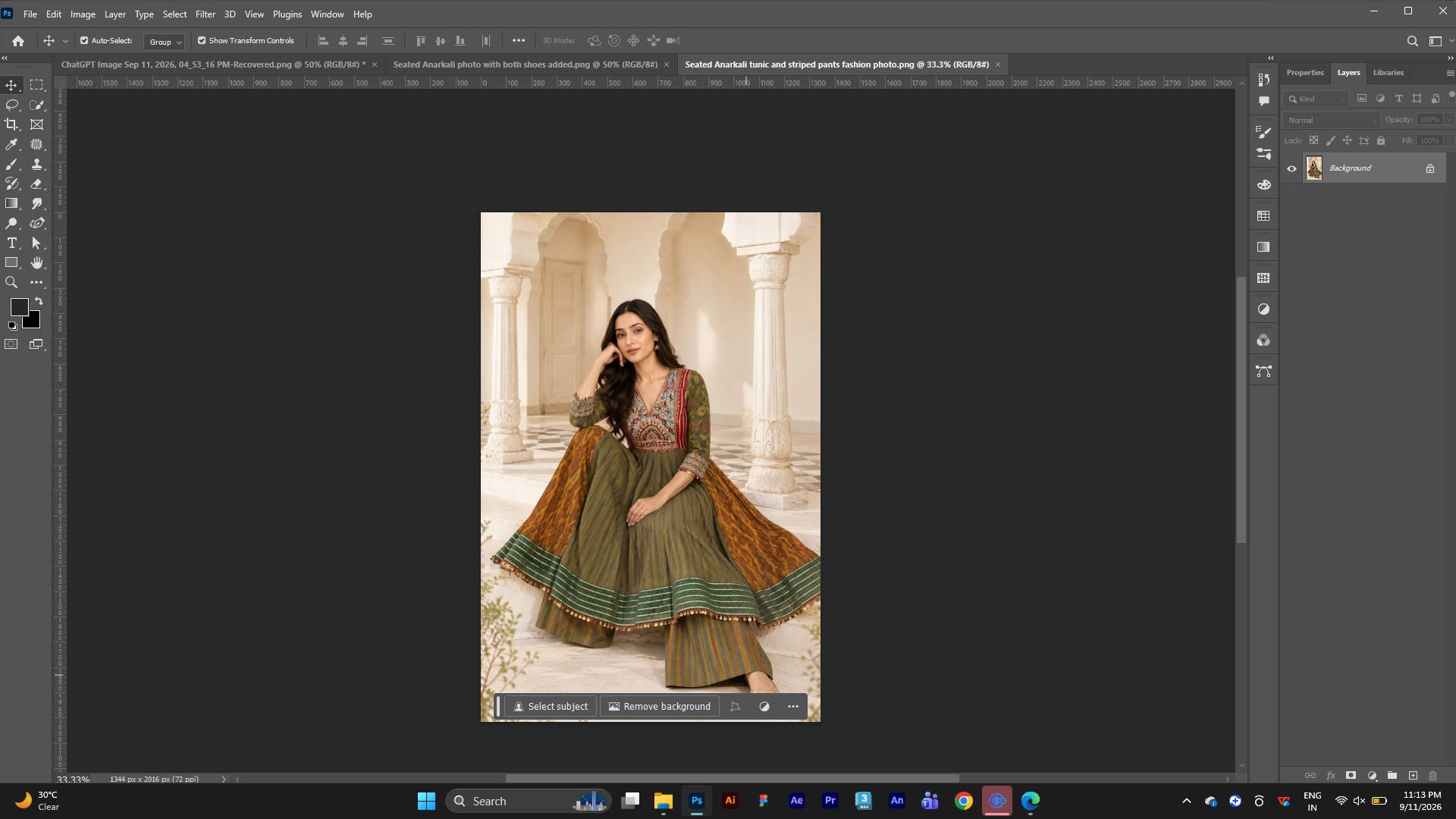Screen dimensions: 1456x819
Task: Open the Group auto-select dropdown
Action: coord(165,42)
